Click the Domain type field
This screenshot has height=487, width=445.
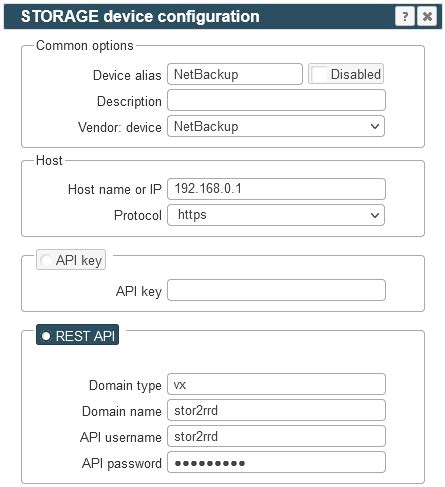(x=276, y=384)
